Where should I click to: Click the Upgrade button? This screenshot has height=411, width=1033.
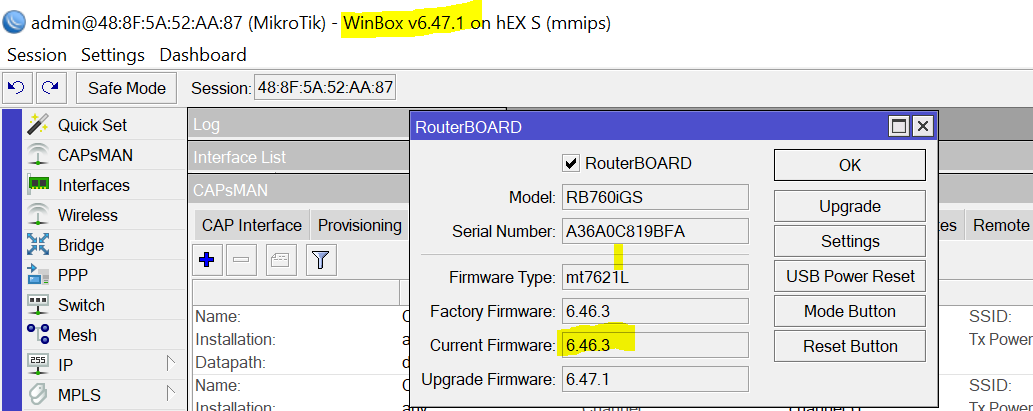(x=850, y=206)
